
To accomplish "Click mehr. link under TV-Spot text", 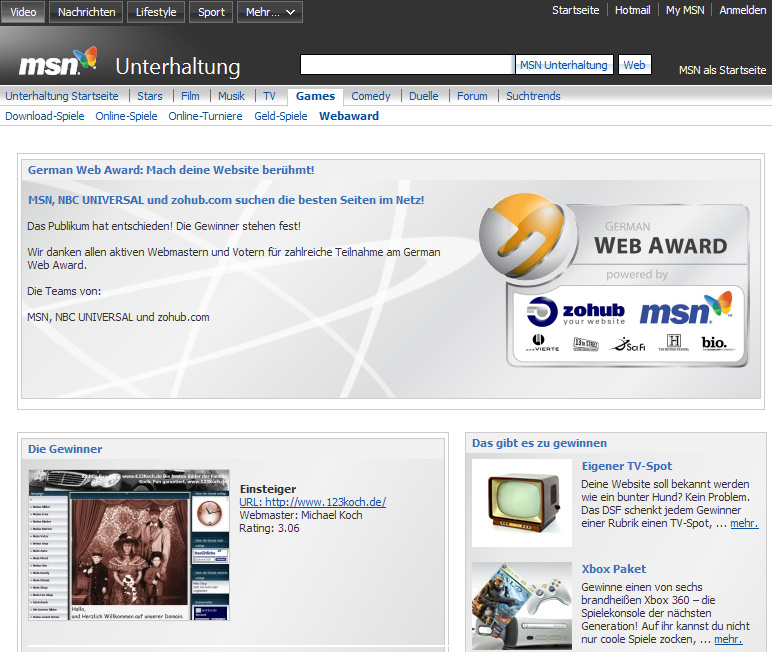I will (744, 523).
